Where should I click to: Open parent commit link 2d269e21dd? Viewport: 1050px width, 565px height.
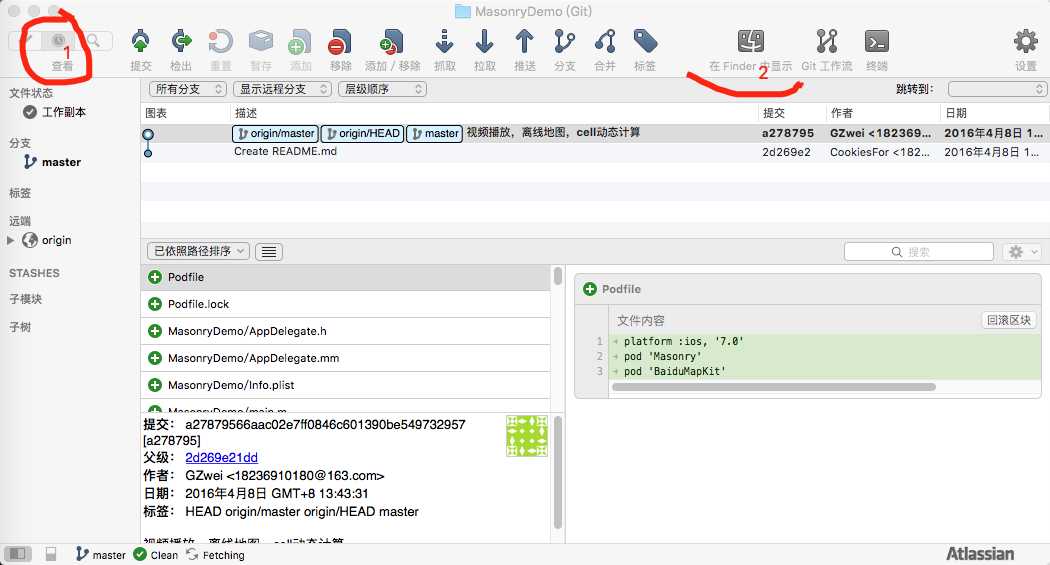222,457
